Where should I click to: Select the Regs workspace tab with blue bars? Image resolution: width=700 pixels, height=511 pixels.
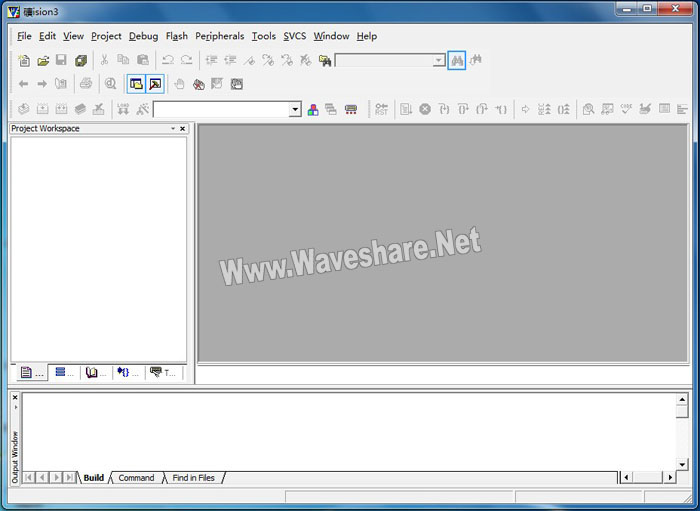coord(64,373)
